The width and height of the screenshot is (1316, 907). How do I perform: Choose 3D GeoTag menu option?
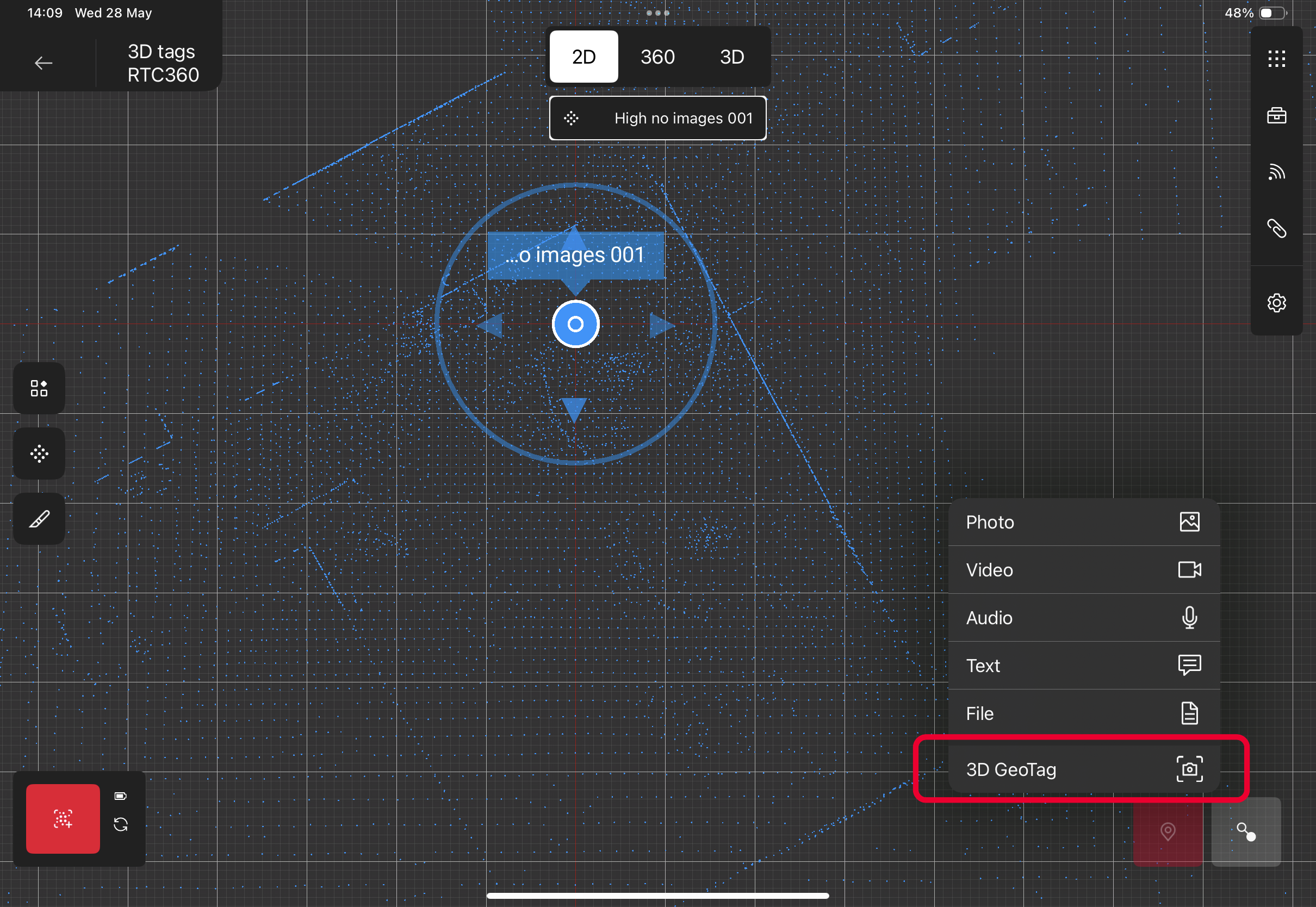1083,769
